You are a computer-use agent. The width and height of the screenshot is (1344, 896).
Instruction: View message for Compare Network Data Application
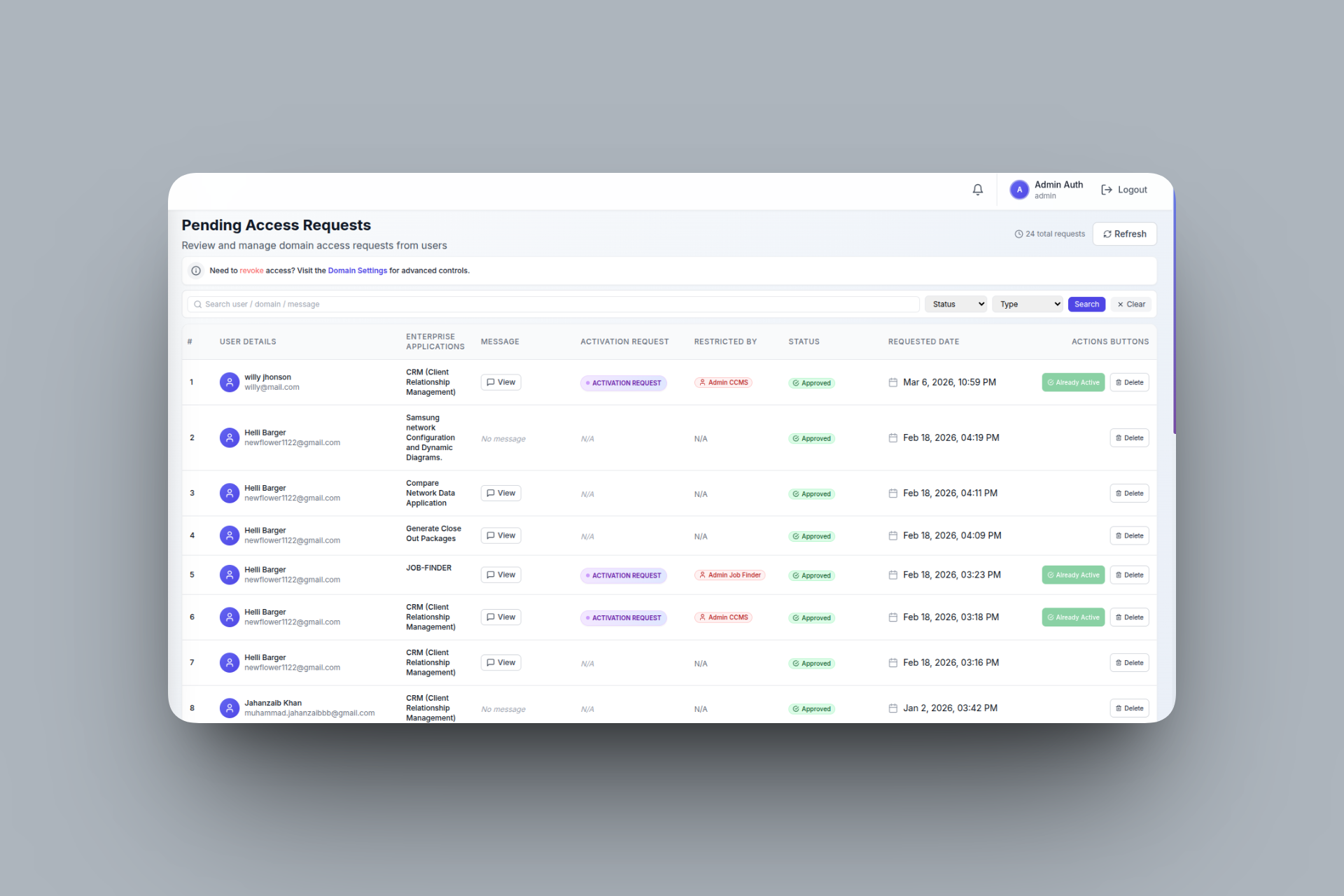(x=500, y=493)
